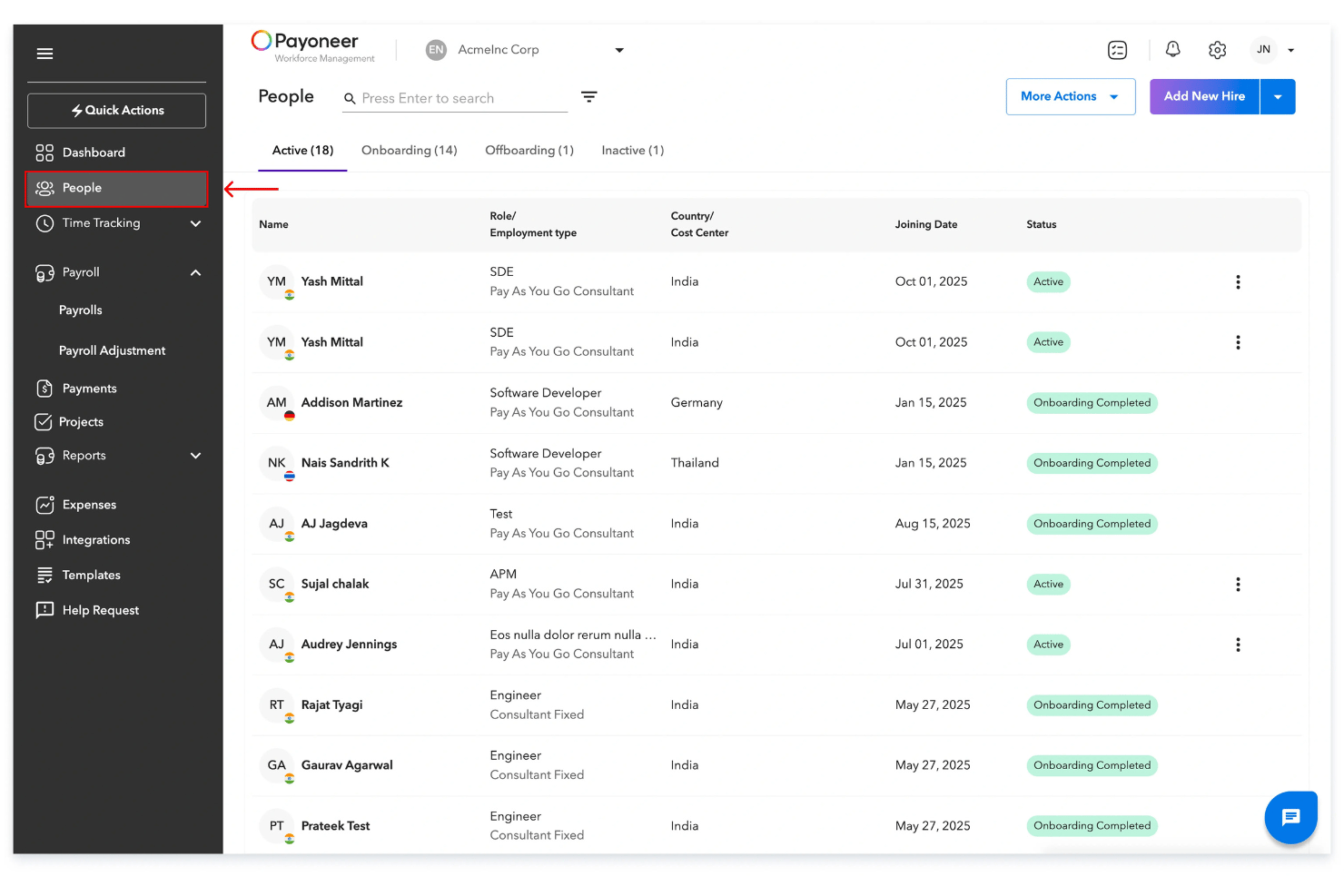Click the Joining Date column header

click(x=925, y=225)
